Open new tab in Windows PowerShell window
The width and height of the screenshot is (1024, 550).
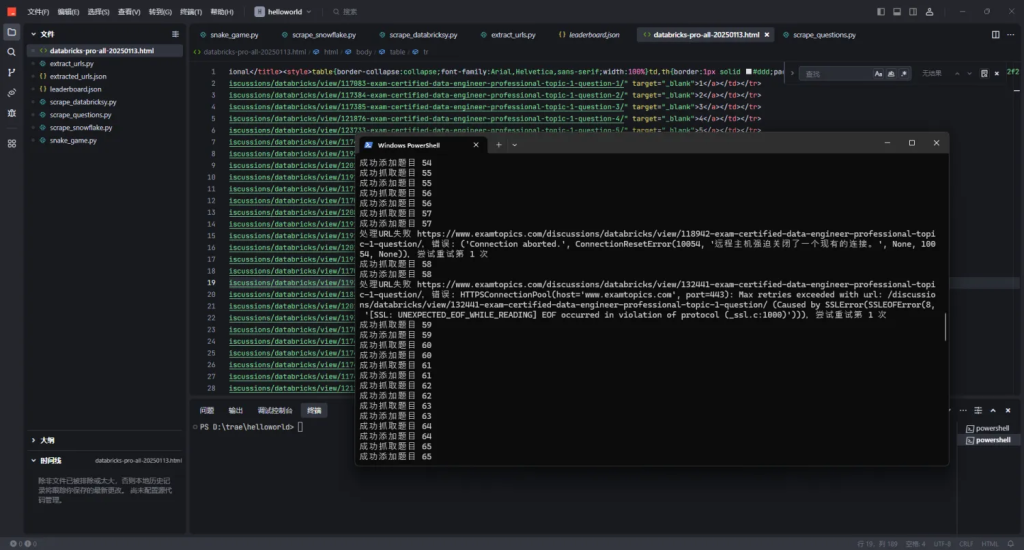(x=498, y=145)
